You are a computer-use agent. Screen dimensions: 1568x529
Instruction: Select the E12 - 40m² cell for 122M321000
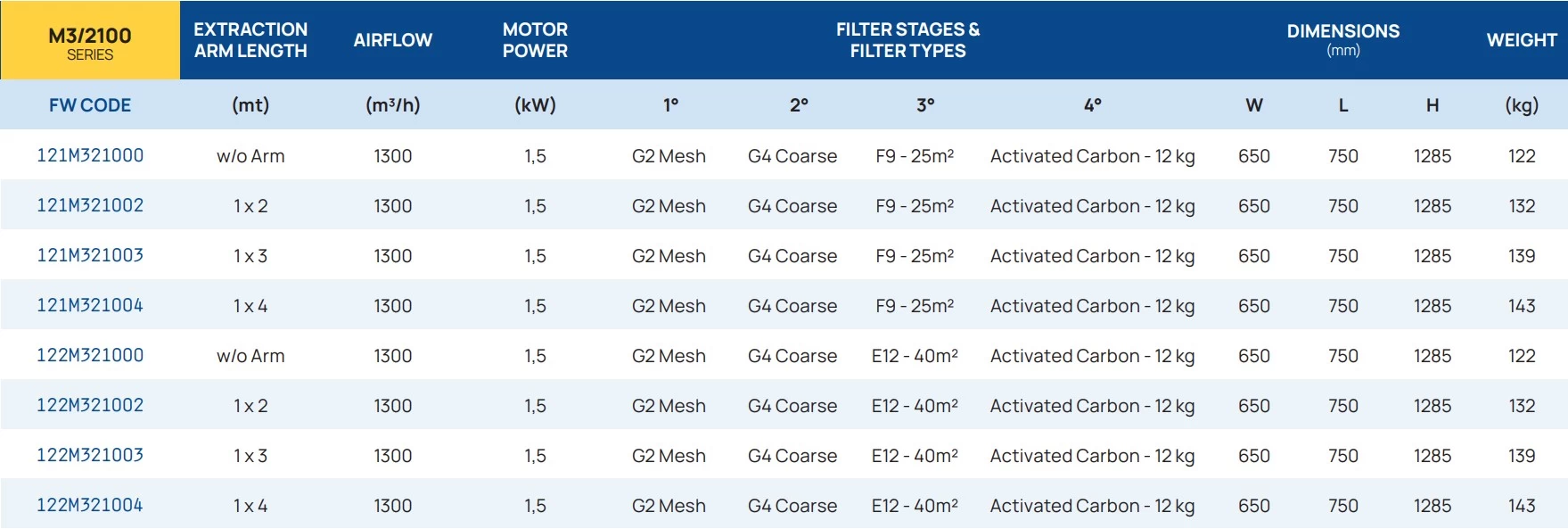point(915,356)
